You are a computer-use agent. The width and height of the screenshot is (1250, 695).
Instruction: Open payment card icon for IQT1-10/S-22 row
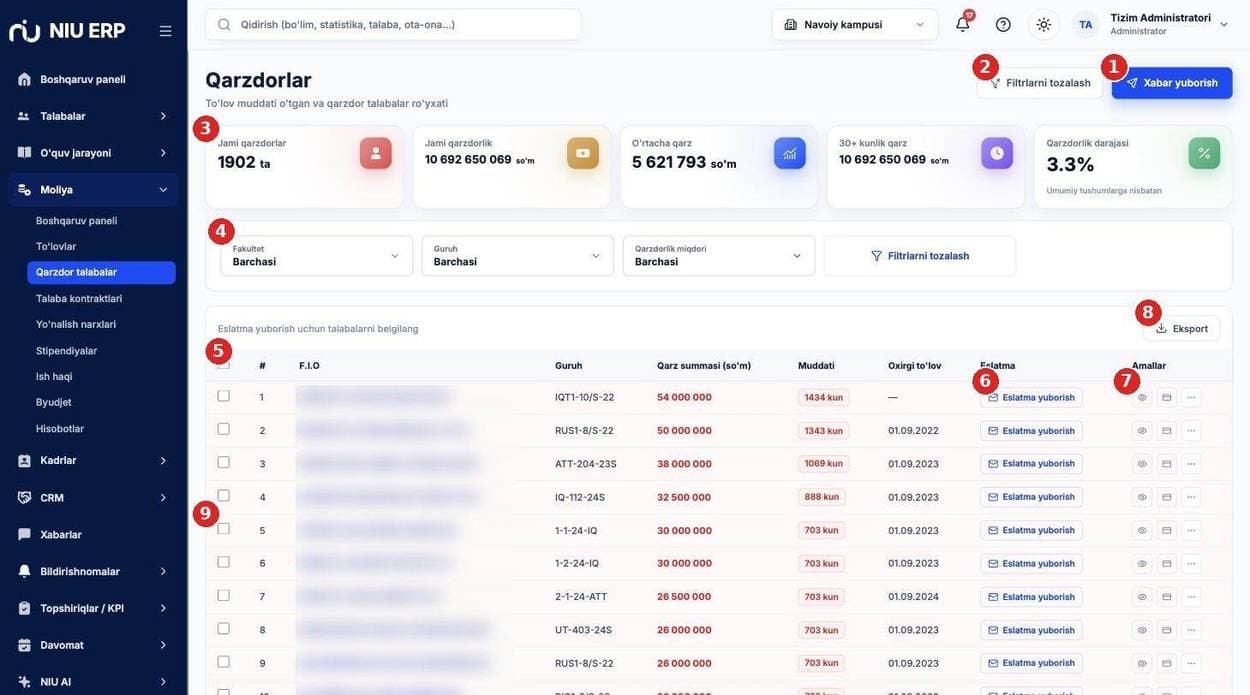click(x=1166, y=397)
